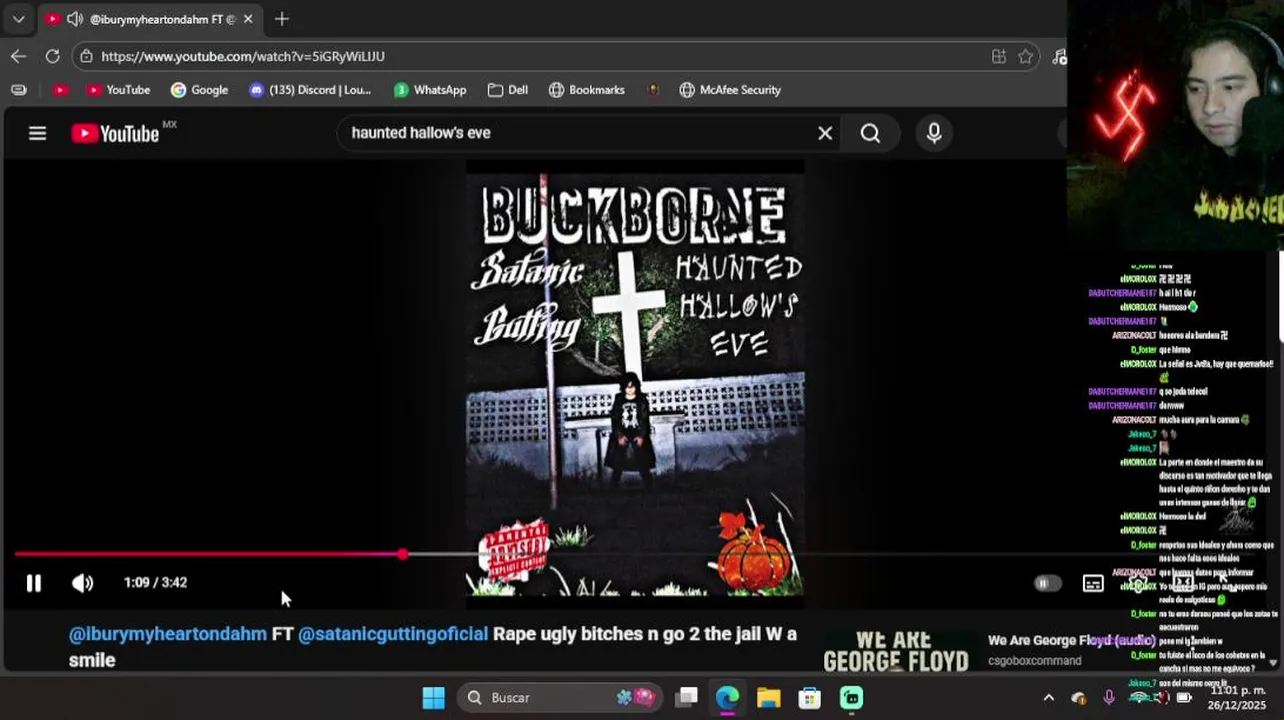Open the green app pinned on the taskbar

[851, 697]
